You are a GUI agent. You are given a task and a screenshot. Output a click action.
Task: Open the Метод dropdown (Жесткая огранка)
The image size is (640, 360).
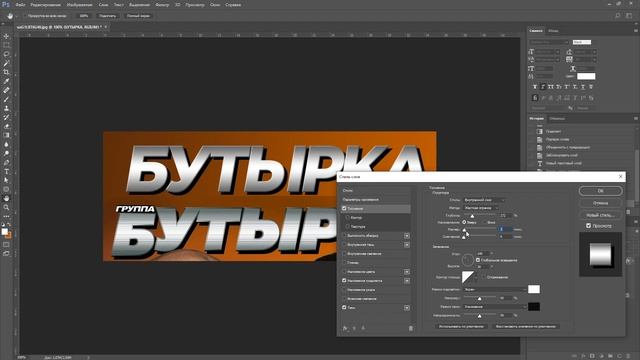480,208
